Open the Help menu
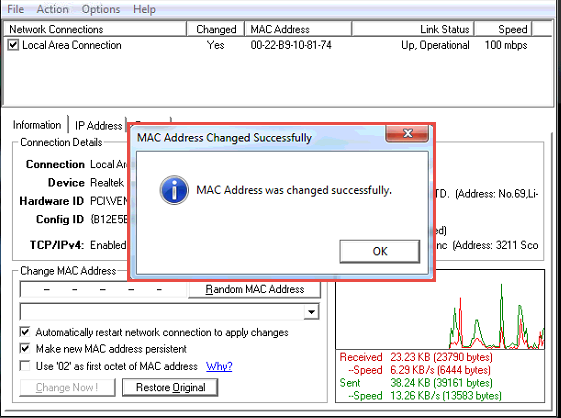 144,9
